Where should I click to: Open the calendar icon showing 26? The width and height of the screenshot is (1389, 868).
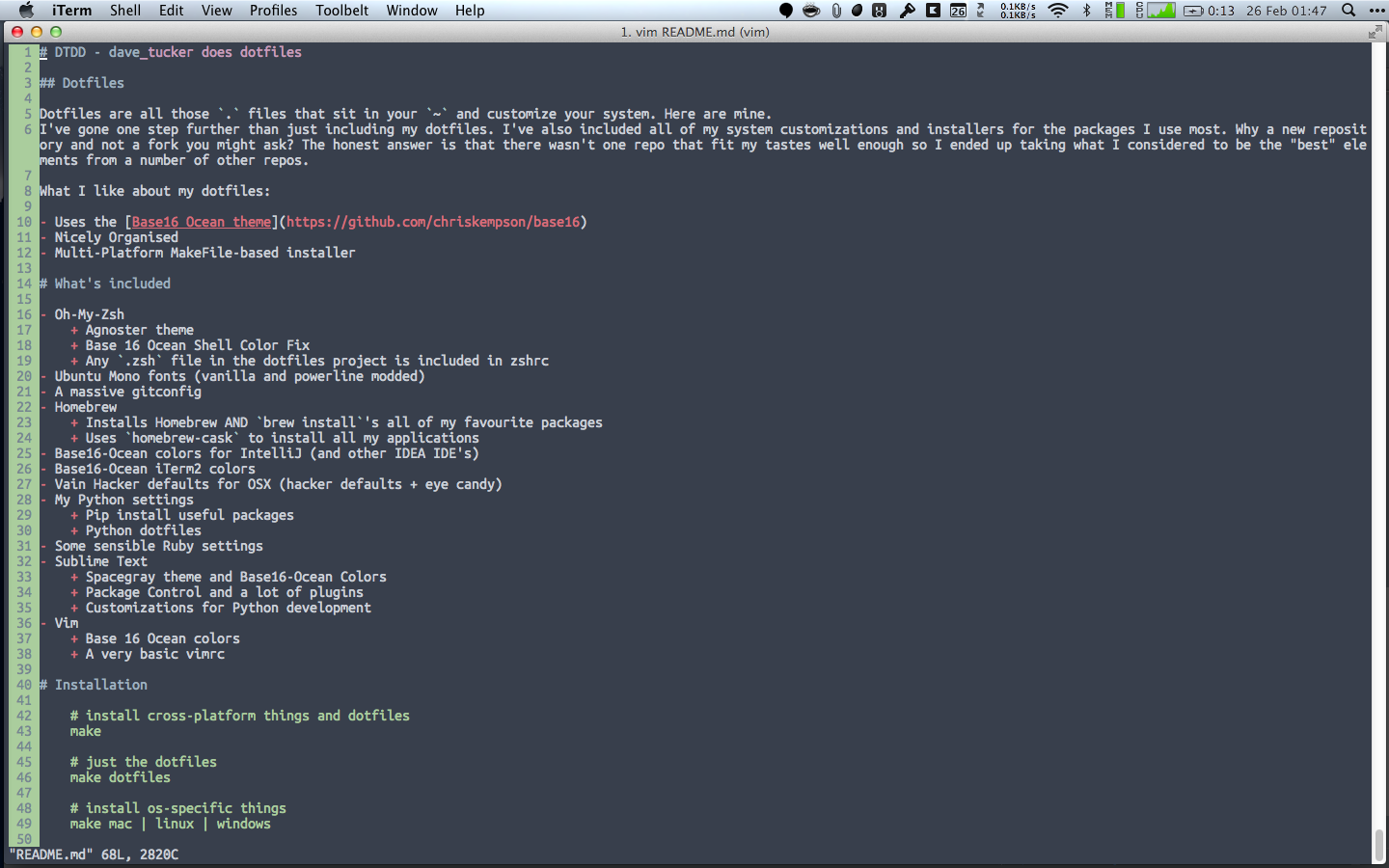click(958, 11)
